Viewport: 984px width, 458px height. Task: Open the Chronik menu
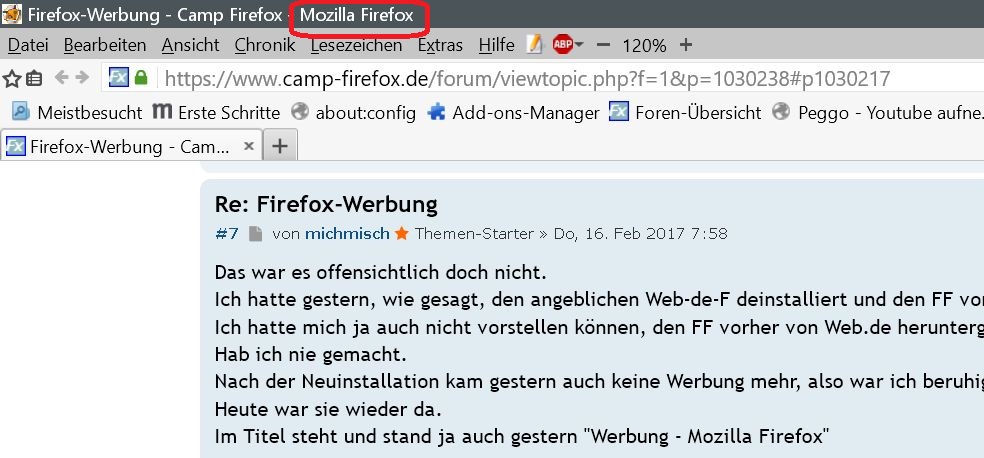[265, 45]
